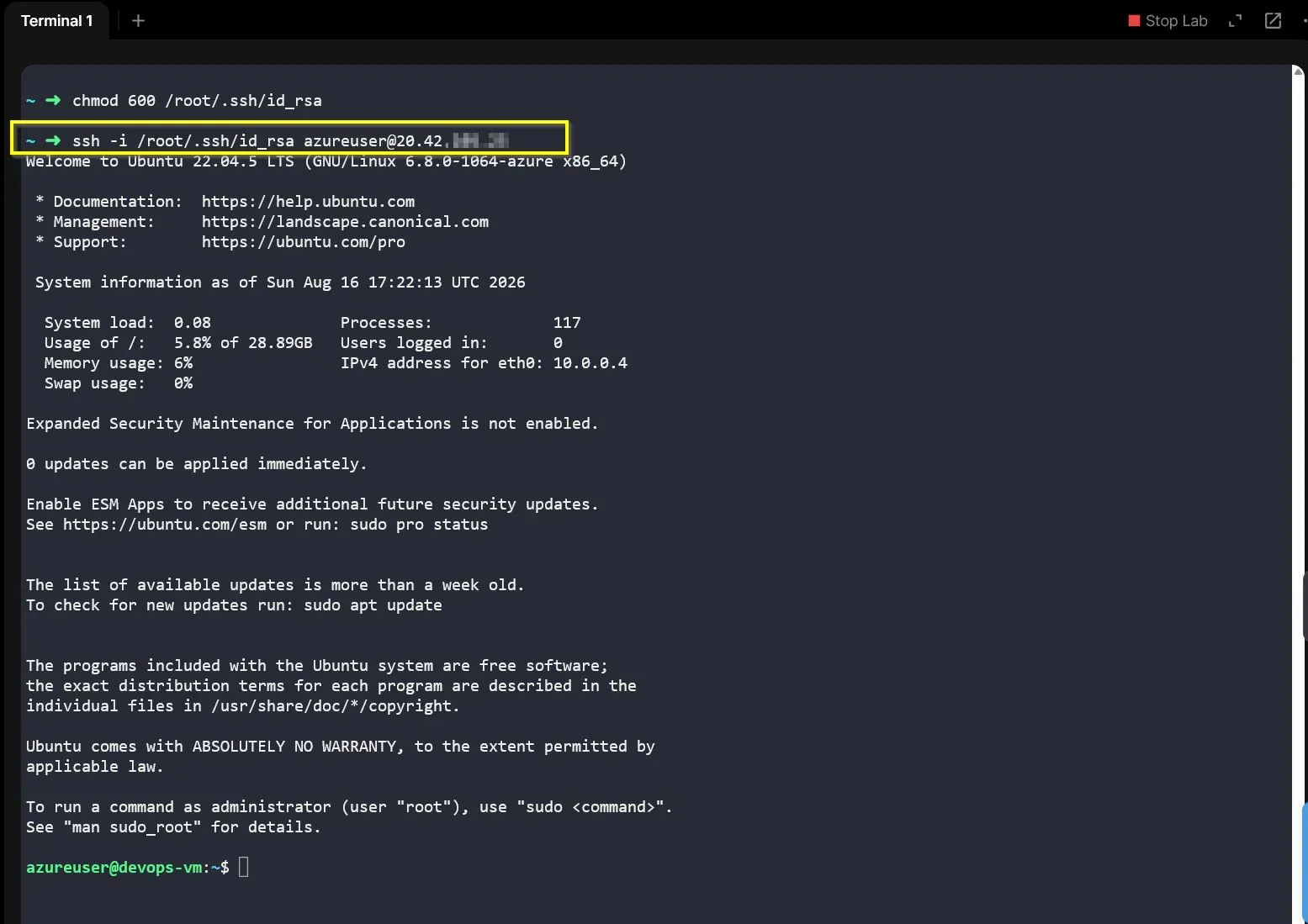Click the 'Users logged in:' label

(x=414, y=343)
